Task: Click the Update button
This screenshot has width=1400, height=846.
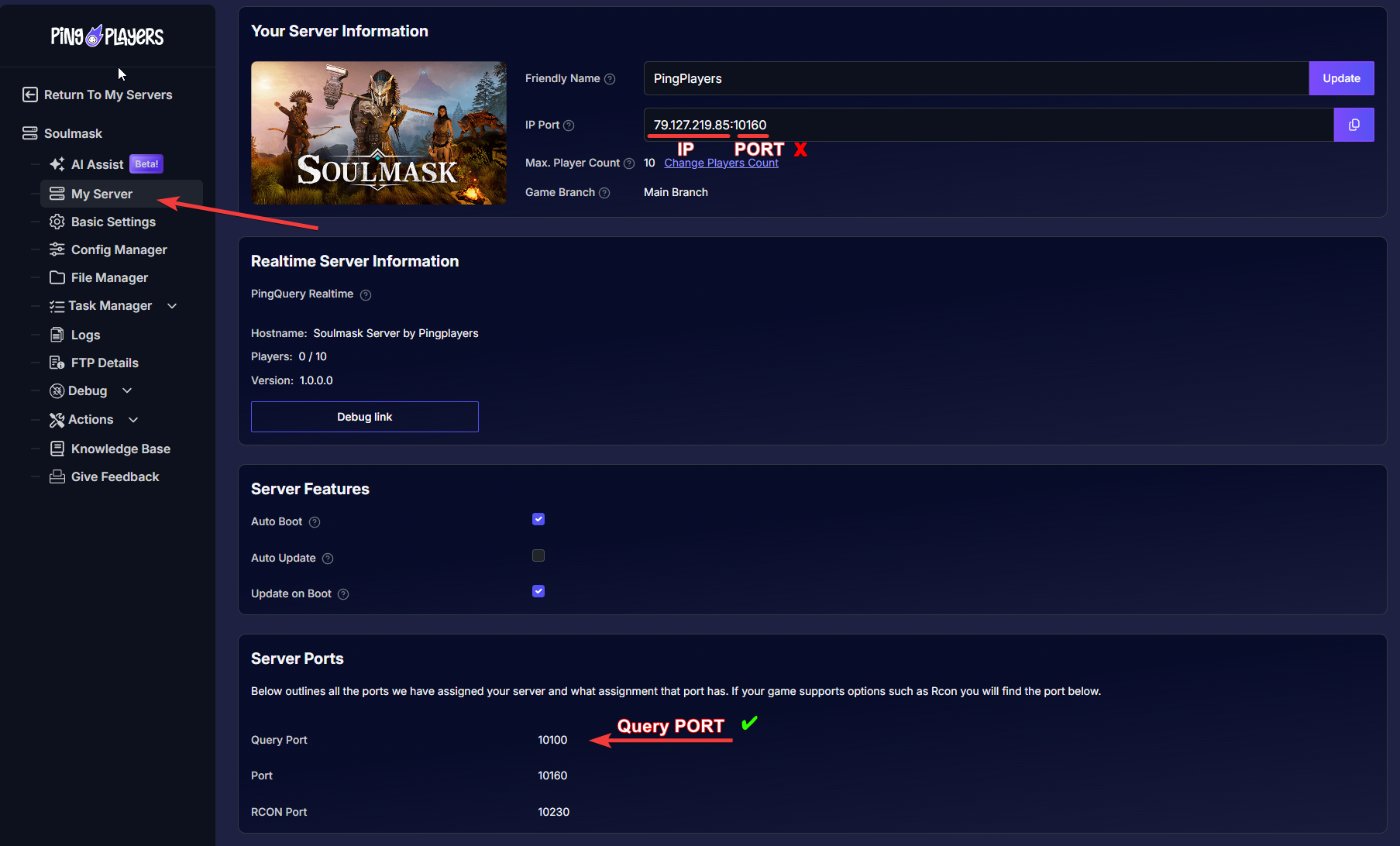Action: pyautogui.click(x=1341, y=78)
